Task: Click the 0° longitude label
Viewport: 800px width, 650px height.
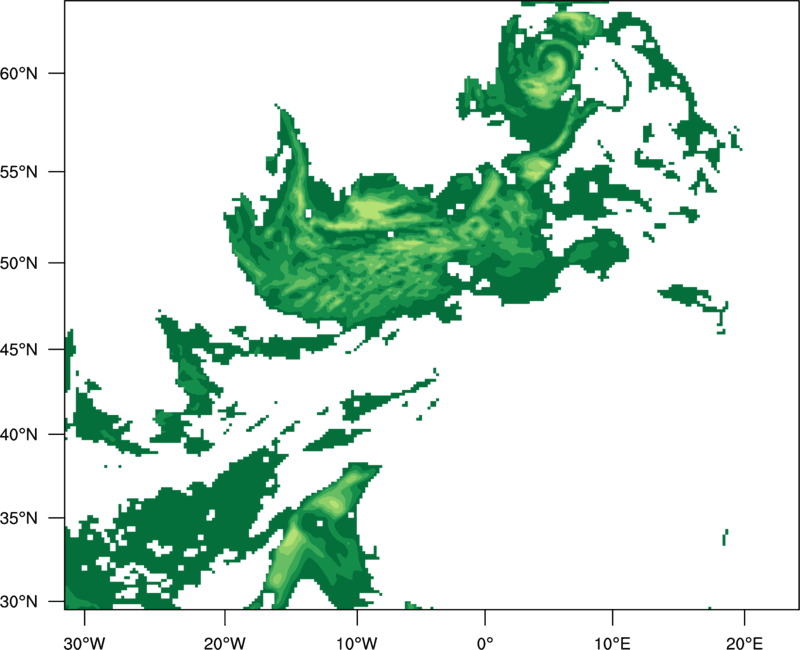Action: point(485,643)
